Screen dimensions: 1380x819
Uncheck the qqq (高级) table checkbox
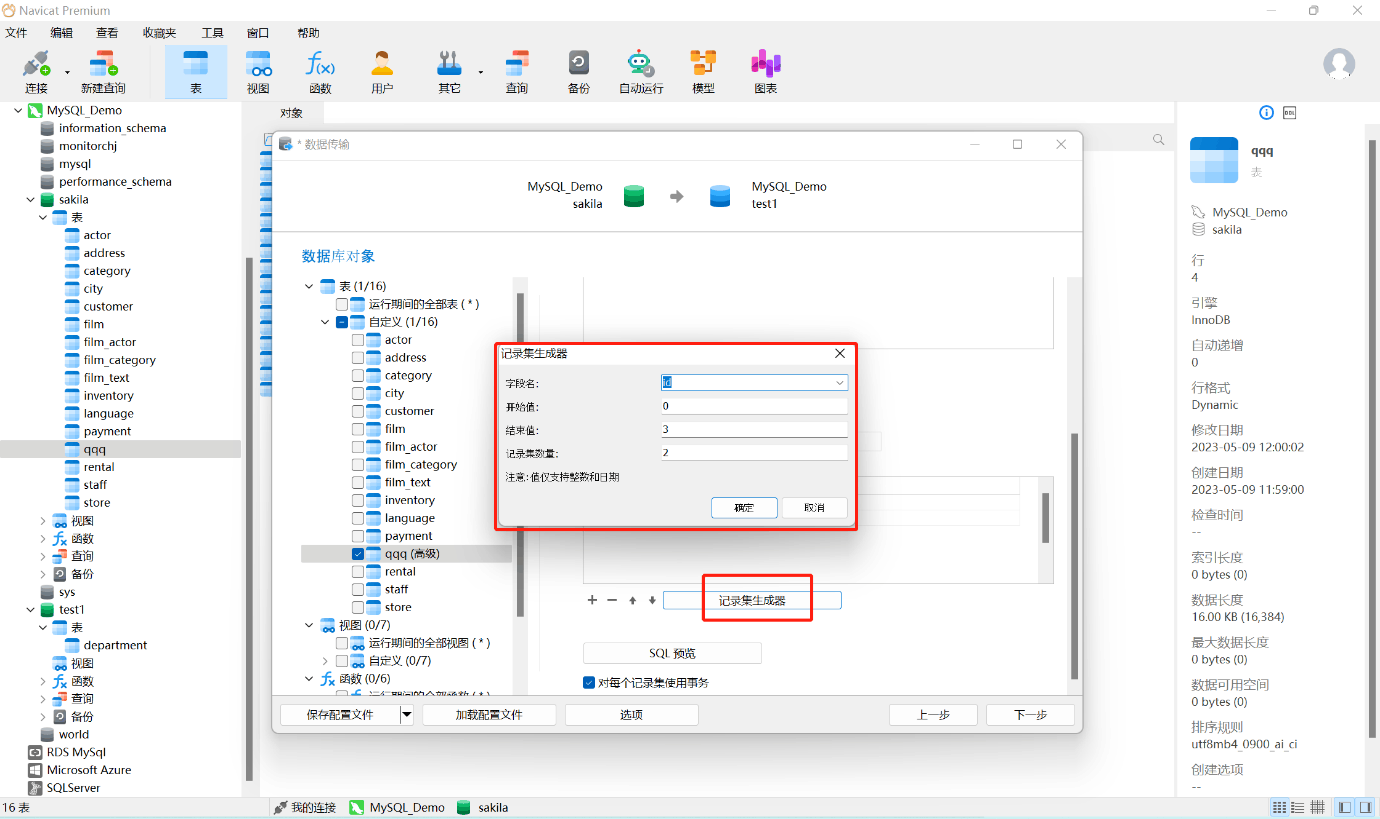click(x=358, y=554)
